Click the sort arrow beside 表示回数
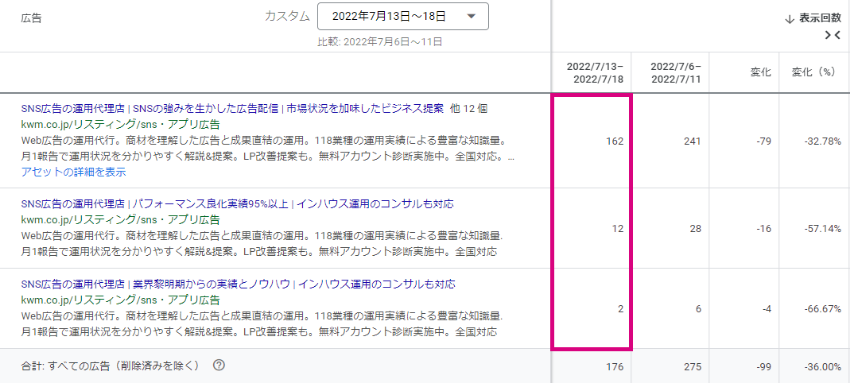850x383 pixels. tap(789, 18)
